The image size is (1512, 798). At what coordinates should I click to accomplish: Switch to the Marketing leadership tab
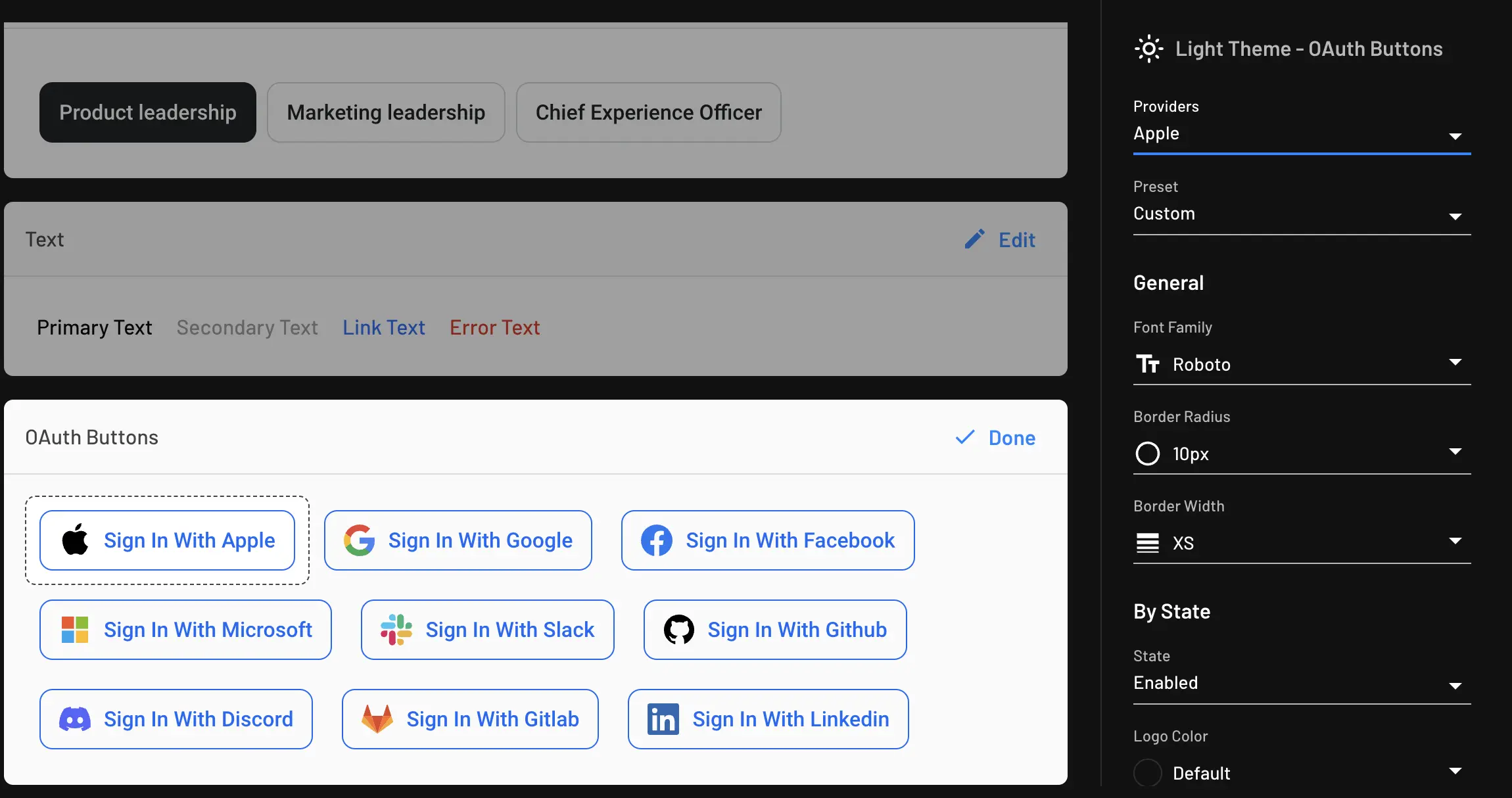click(x=385, y=112)
